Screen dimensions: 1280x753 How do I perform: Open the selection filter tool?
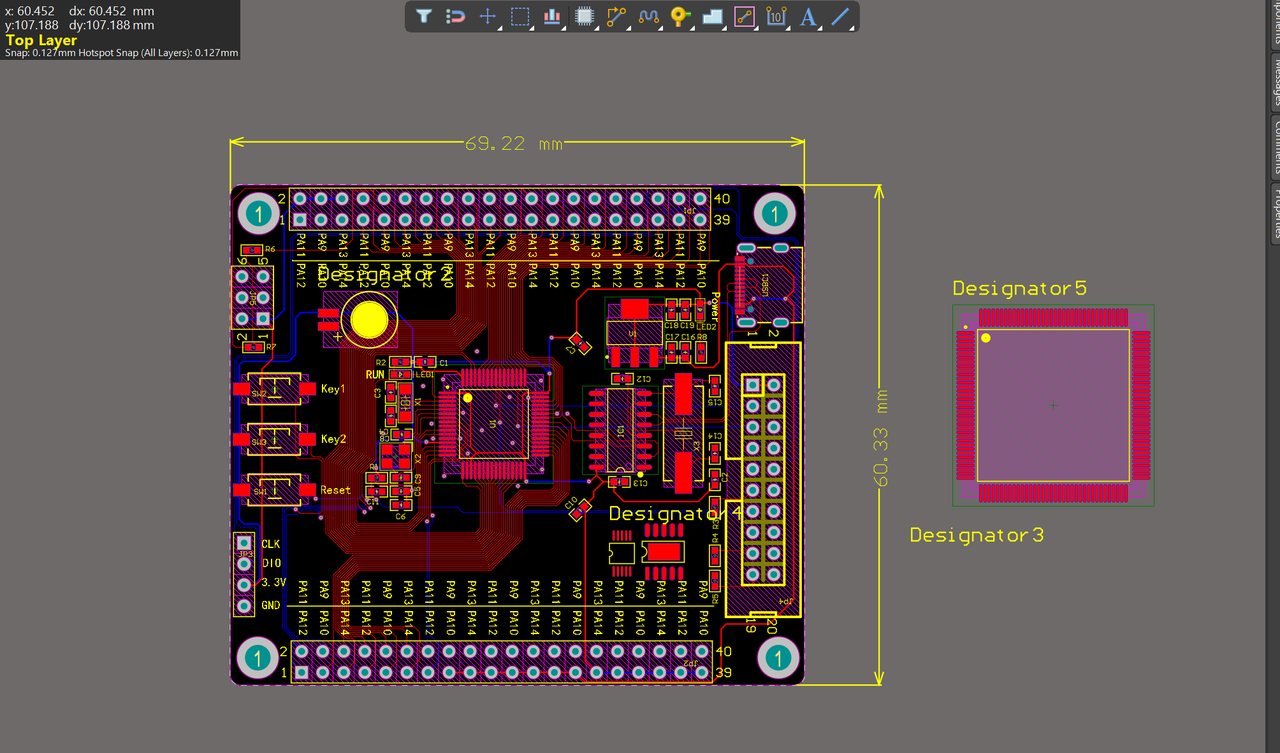pos(424,16)
